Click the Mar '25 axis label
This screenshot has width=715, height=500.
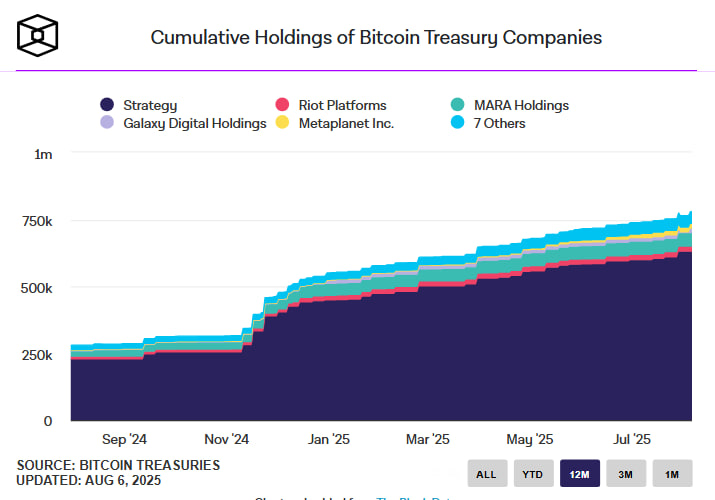click(x=429, y=439)
